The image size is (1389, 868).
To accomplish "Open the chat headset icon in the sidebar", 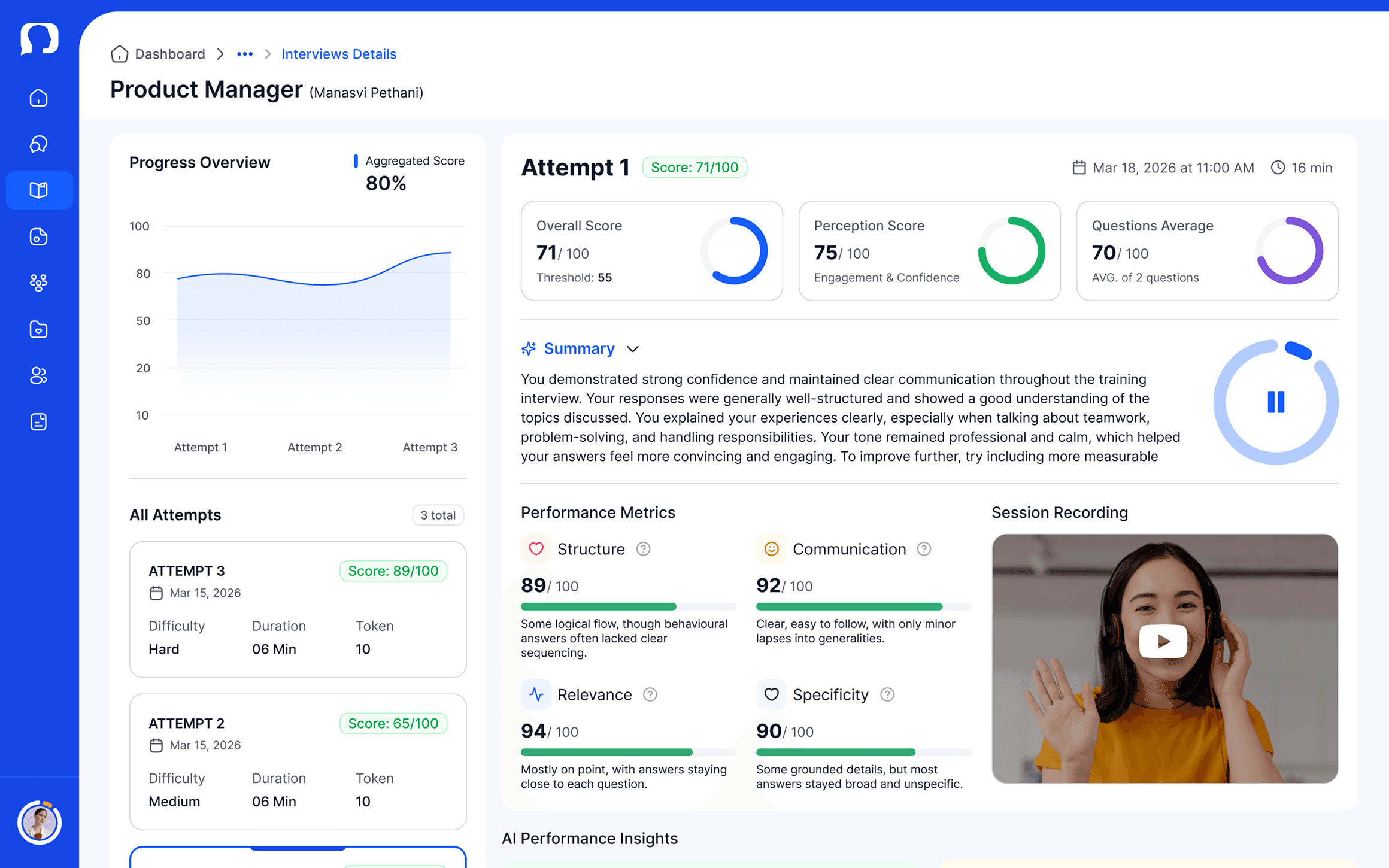I will [x=39, y=144].
